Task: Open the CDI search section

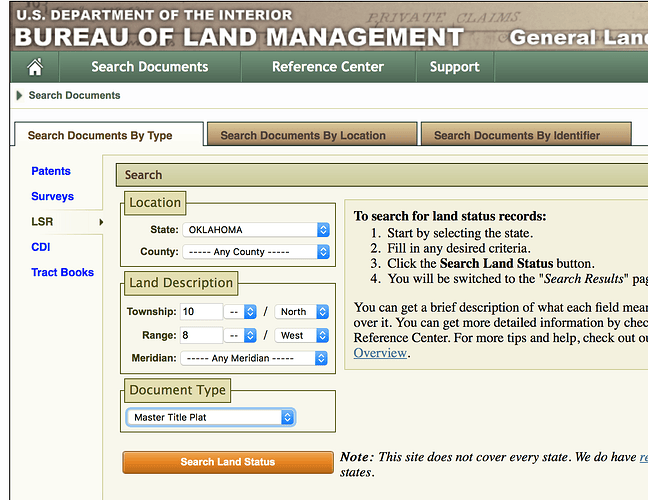Action: [x=40, y=247]
